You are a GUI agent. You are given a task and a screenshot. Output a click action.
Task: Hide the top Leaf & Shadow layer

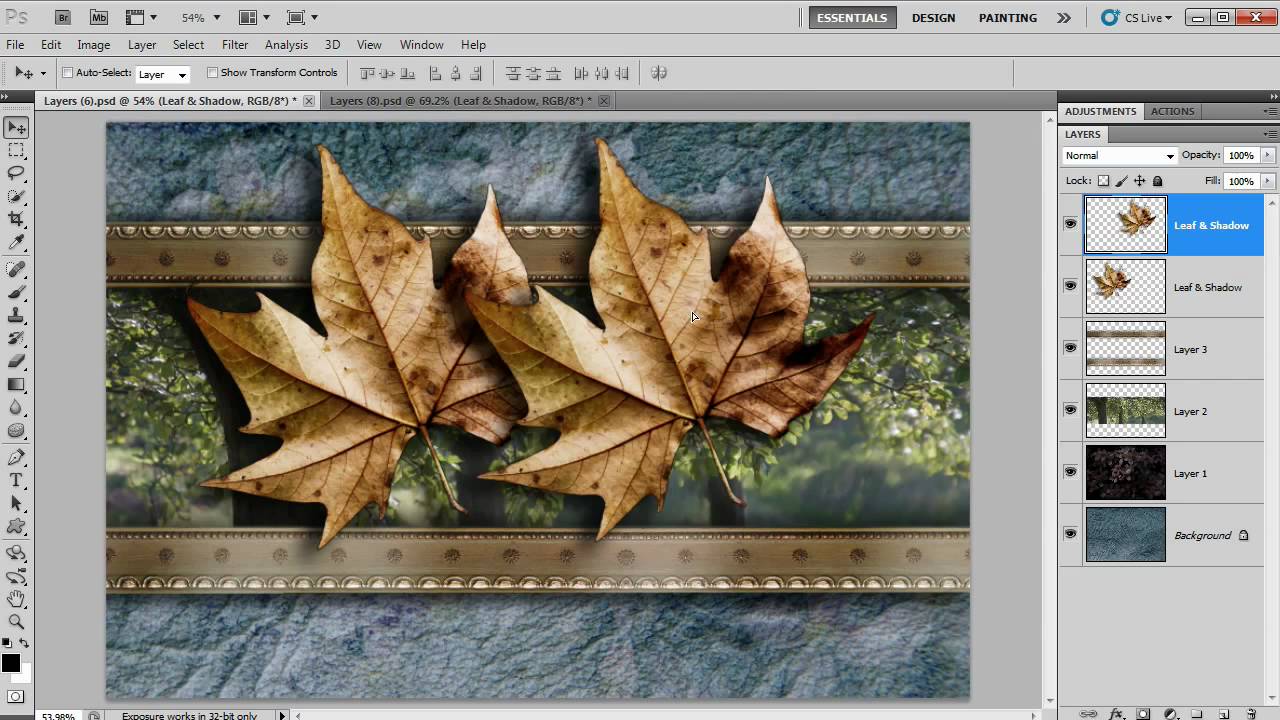click(x=1070, y=224)
